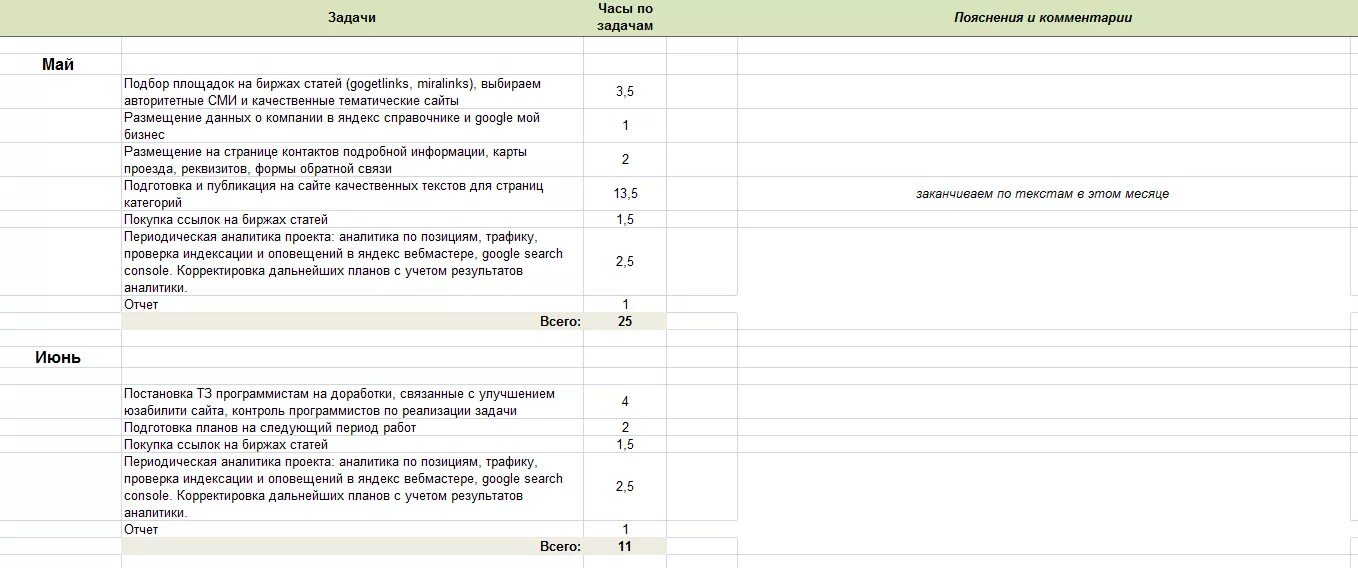Click 2,5 hours for Май analytics row

625,262
